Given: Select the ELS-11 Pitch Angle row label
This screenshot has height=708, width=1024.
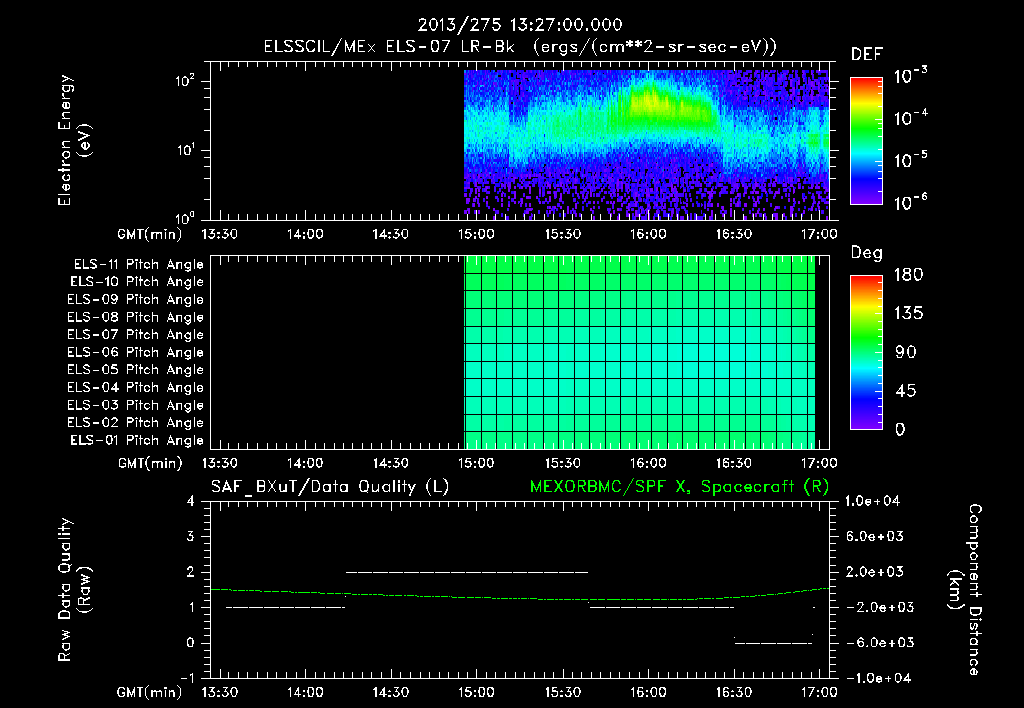Looking at the screenshot, I should pos(138,265).
